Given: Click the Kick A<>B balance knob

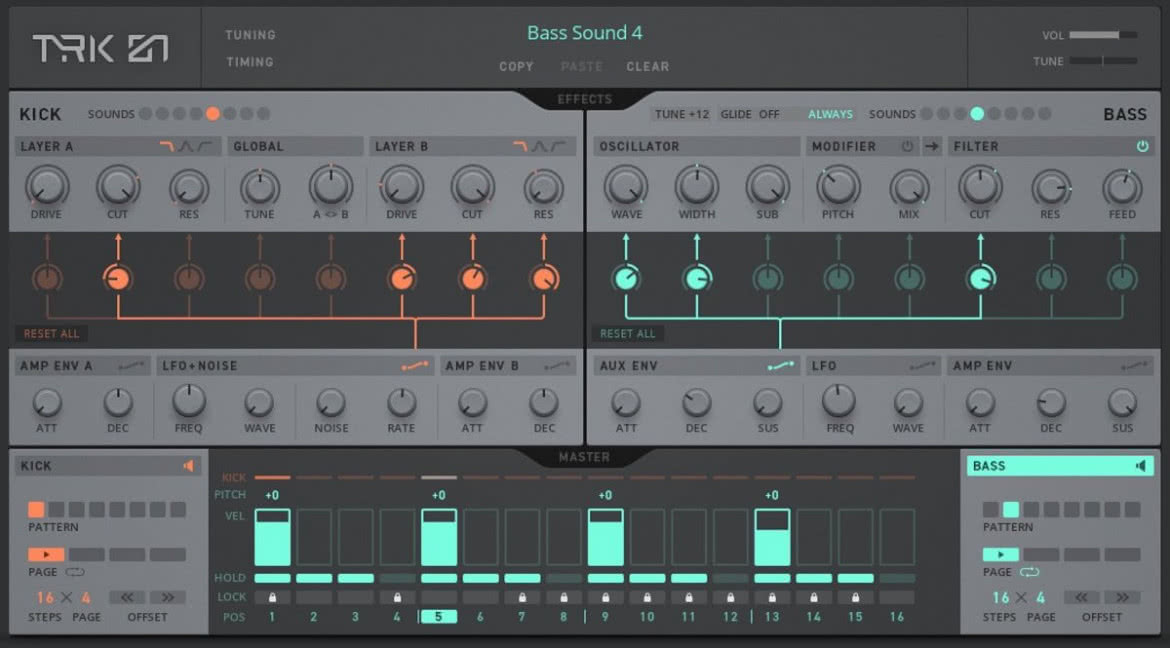Looking at the screenshot, I should click(331, 187).
